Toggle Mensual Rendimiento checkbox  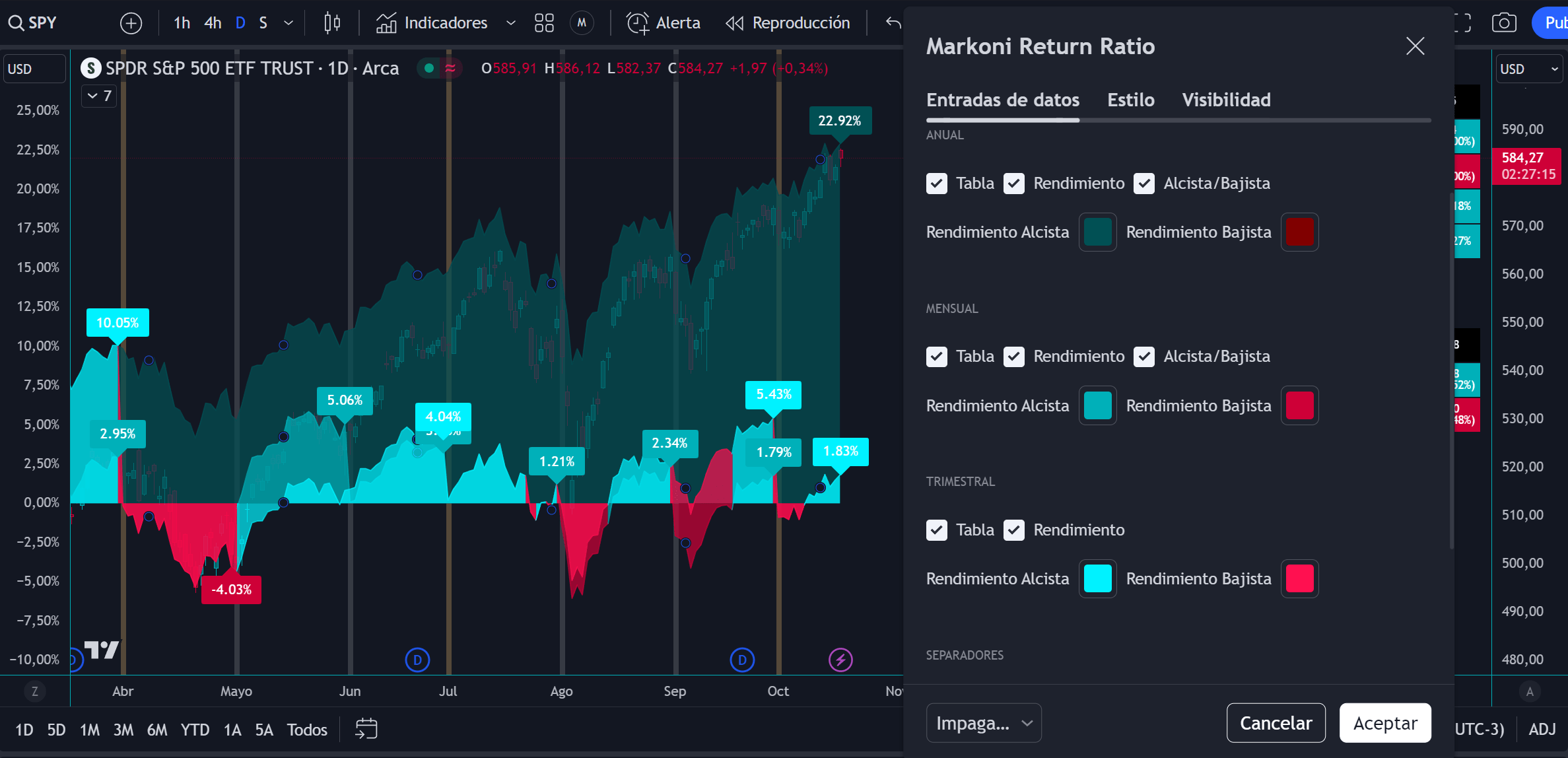coord(1014,357)
